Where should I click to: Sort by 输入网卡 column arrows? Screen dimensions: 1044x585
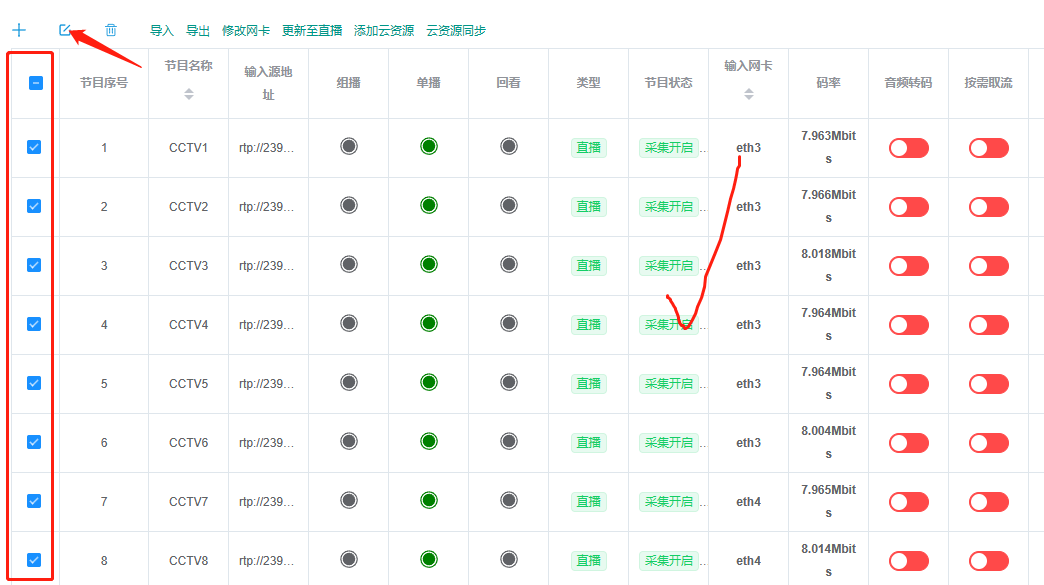click(749, 94)
